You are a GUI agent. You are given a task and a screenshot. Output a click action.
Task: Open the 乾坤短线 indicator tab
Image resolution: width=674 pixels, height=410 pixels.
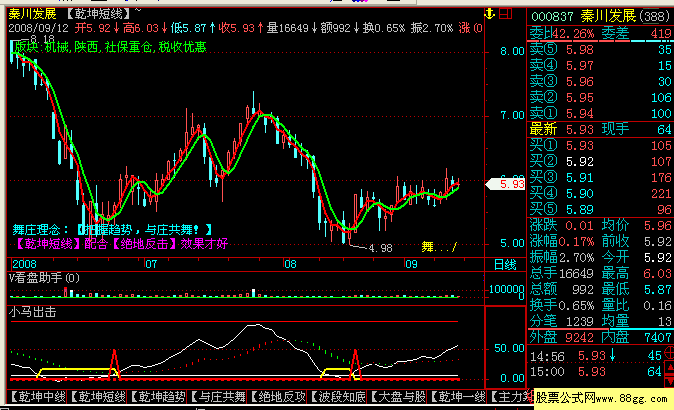98,397
